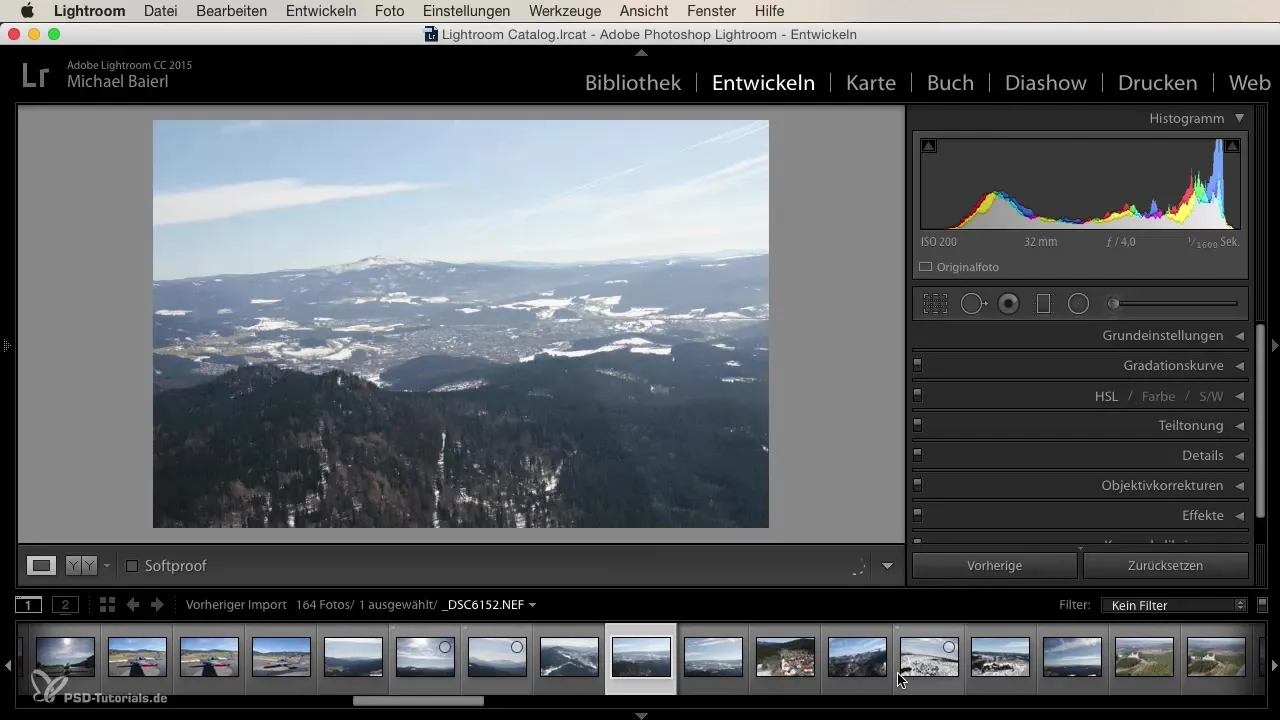Switch to the Karte module
The image size is (1280, 720).
click(871, 83)
